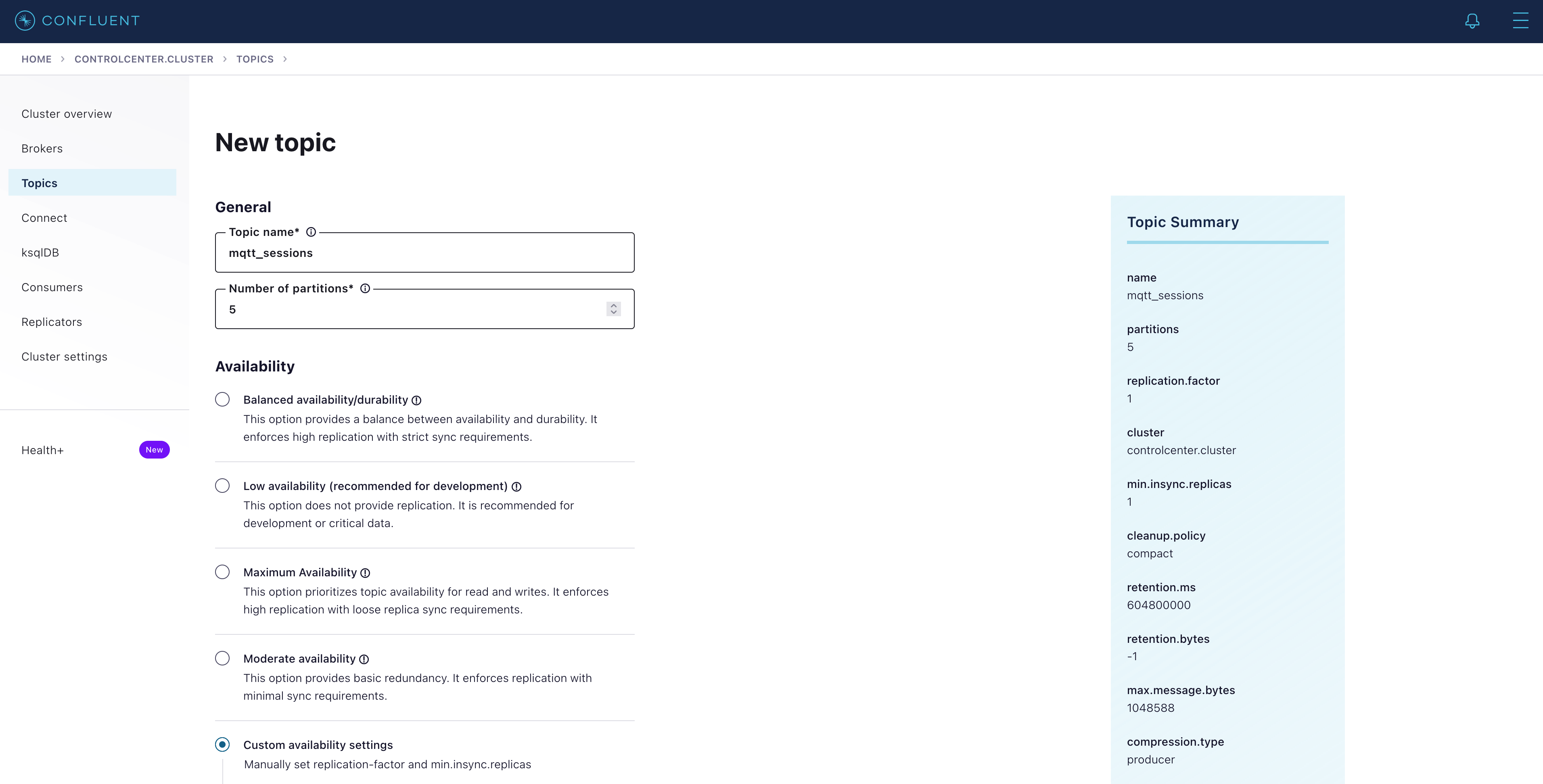The height and width of the screenshot is (784, 1543).
Task: Select Balanced availability/durability radio button
Action: [222, 399]
